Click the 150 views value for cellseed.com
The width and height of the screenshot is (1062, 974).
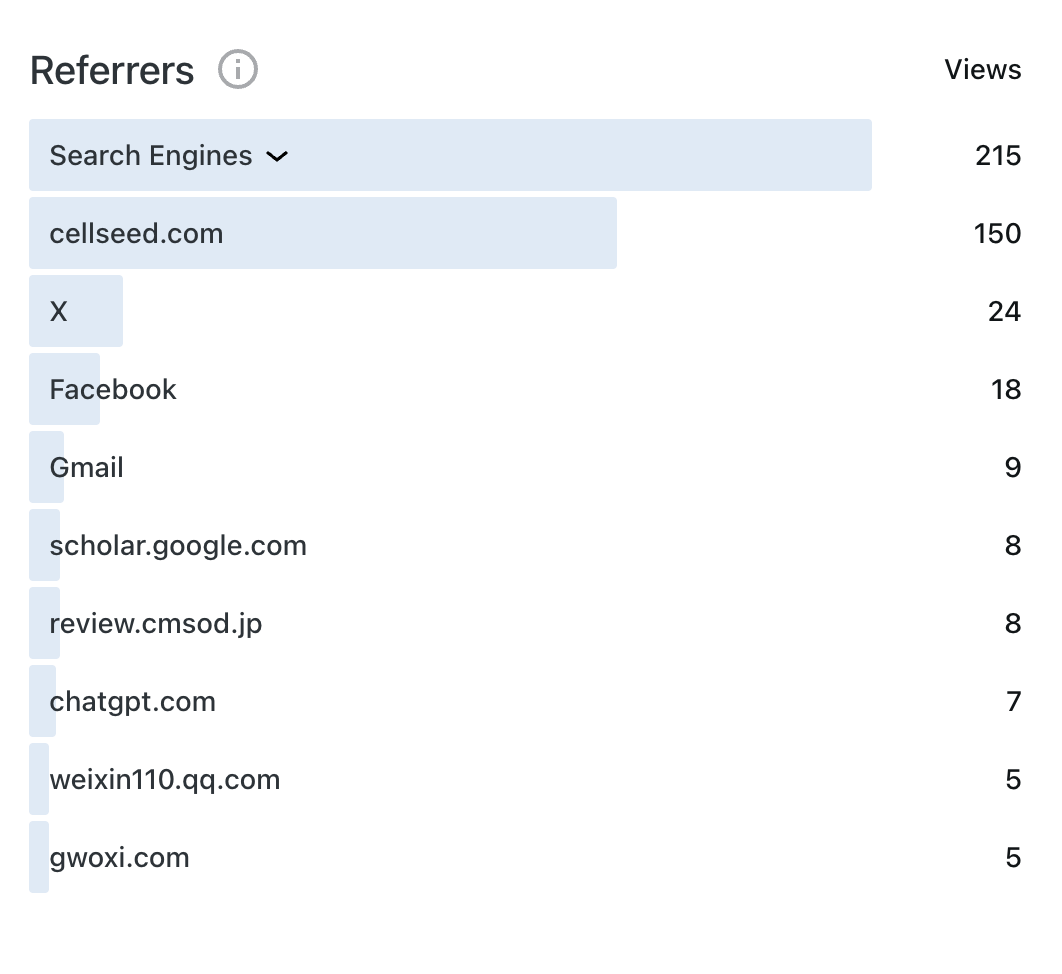click(x=998, y=234)
